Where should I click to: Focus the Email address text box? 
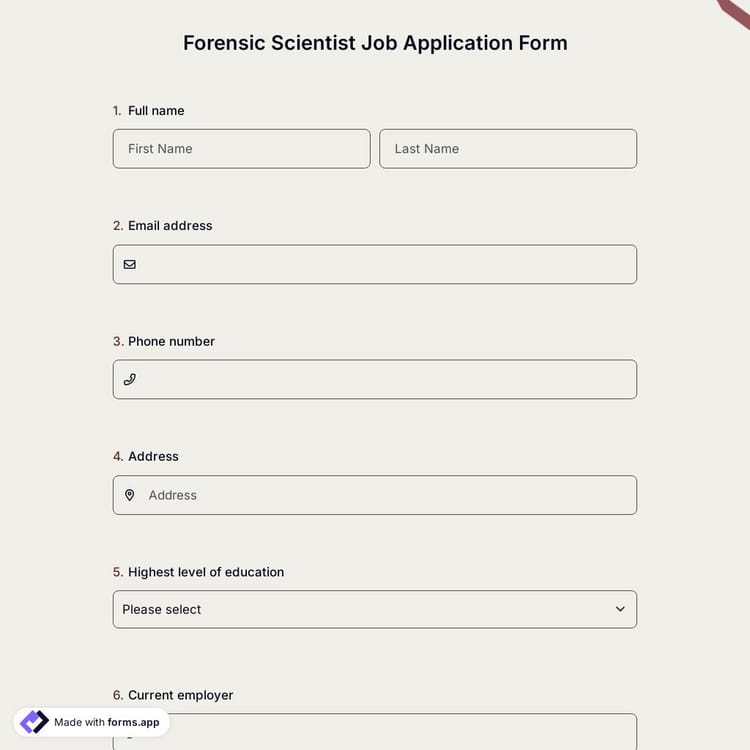coord(385,265)
